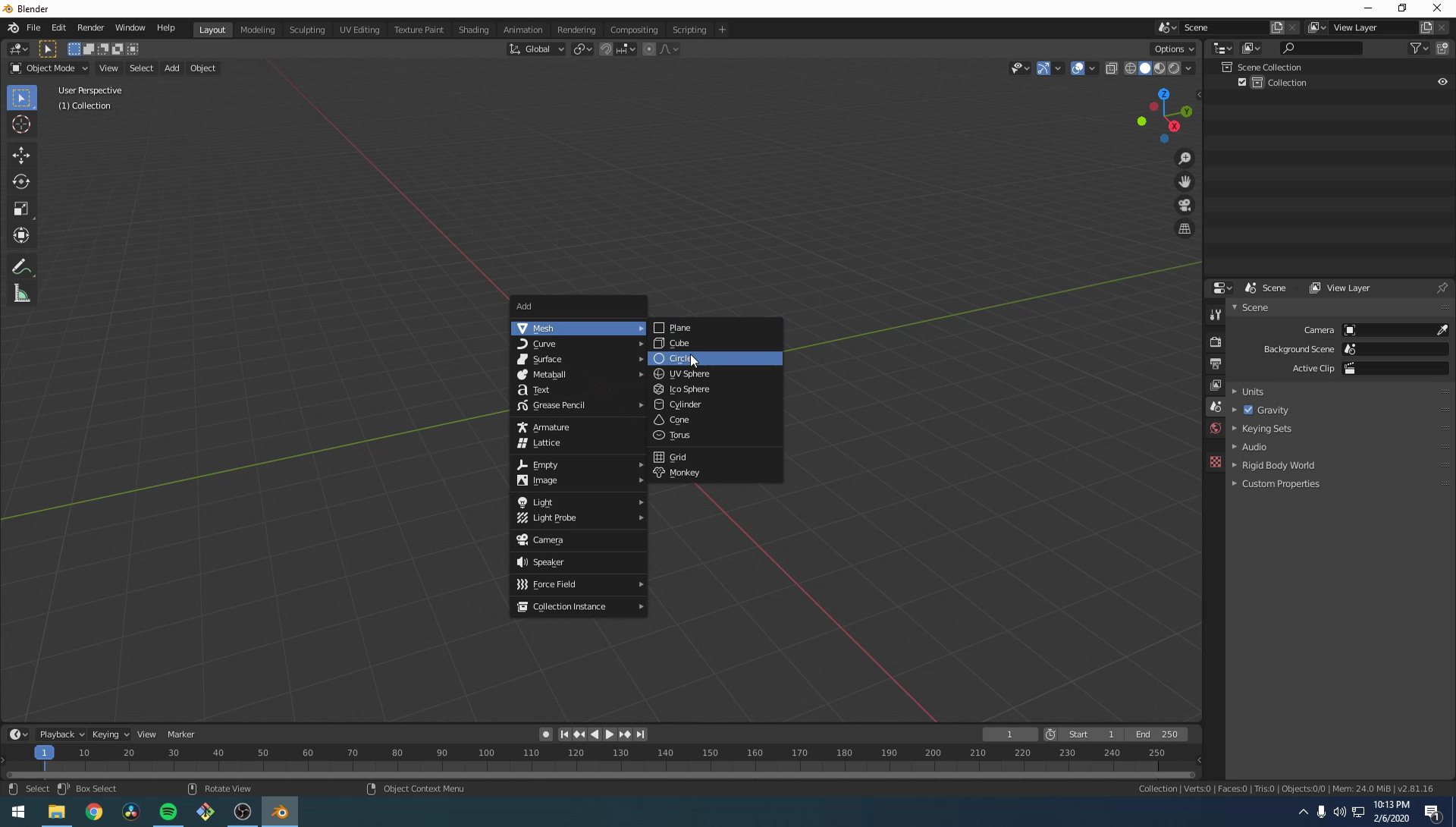
Task: Add a new workspace with plus tab
Action: 722,30
